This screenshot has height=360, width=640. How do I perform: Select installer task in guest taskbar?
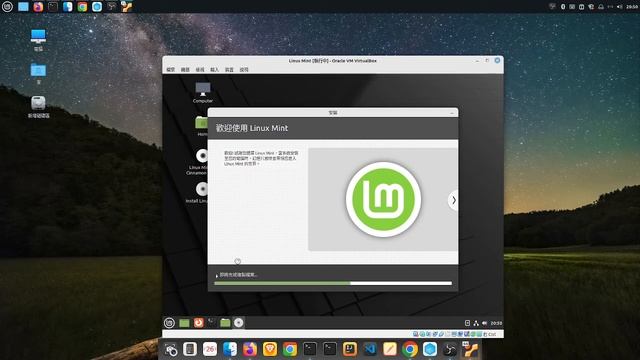pyautogui.click(x=239, y=323)
